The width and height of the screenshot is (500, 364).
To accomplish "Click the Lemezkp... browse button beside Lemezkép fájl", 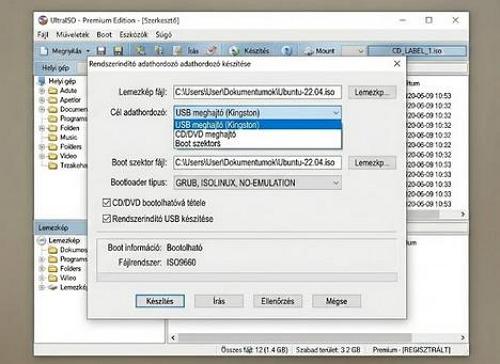I will tap(372, 92).
